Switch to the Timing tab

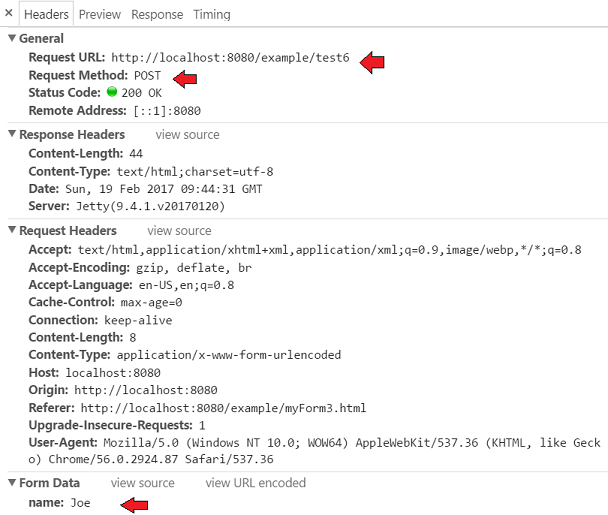(211, 14)
